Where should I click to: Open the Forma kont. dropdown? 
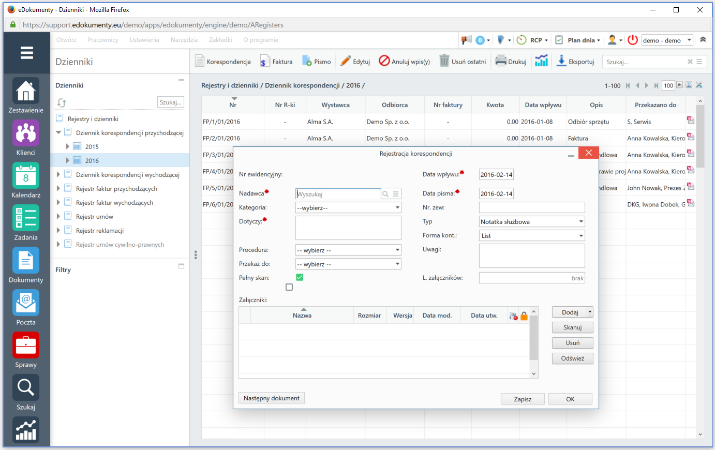531,236
